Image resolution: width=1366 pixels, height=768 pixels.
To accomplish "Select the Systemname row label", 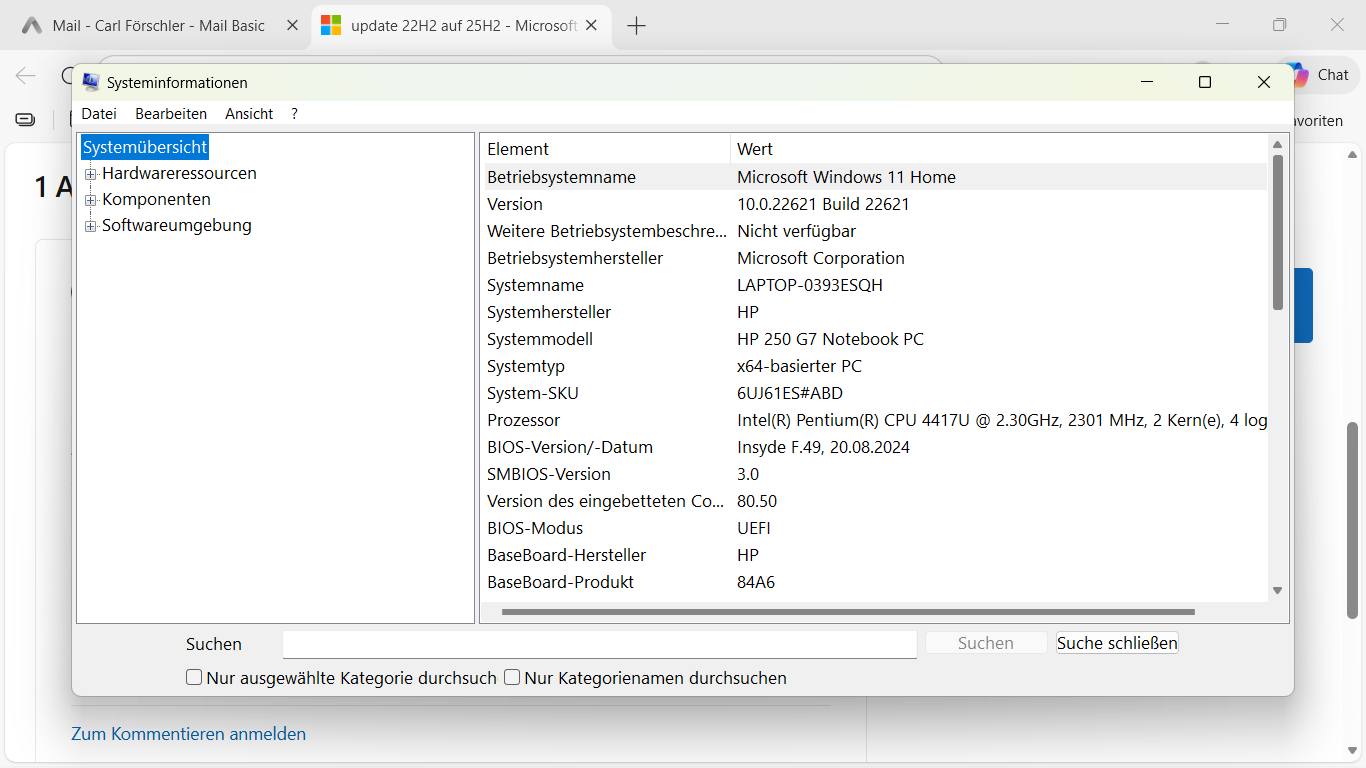I will coord(535,285).
